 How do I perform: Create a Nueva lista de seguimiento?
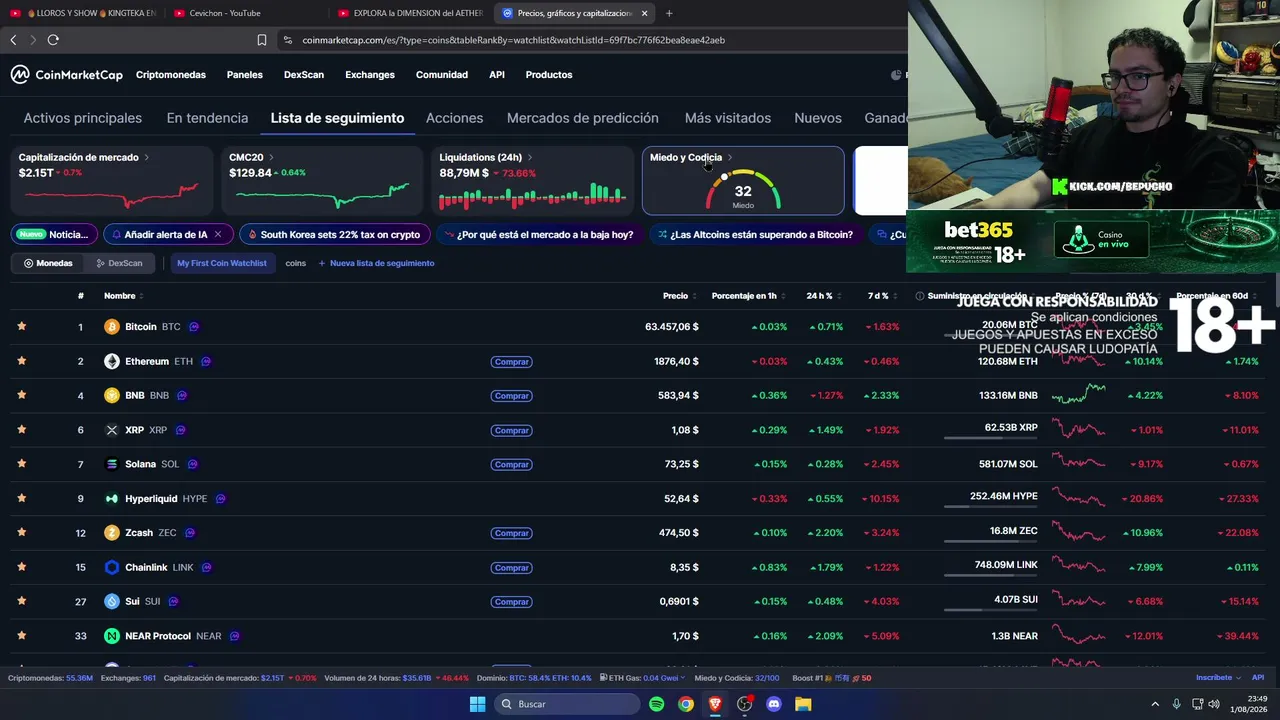(376, 263)
